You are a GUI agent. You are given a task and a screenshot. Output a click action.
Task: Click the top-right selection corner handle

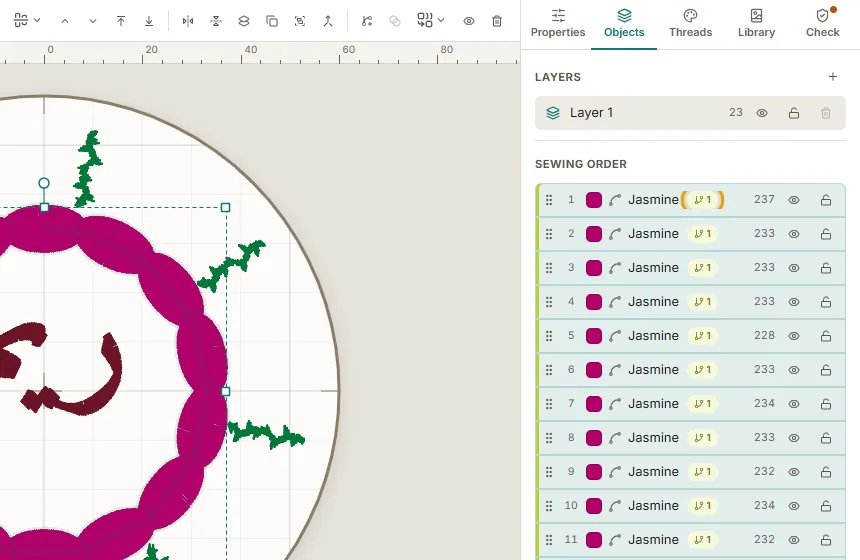[x=225, y=207]
